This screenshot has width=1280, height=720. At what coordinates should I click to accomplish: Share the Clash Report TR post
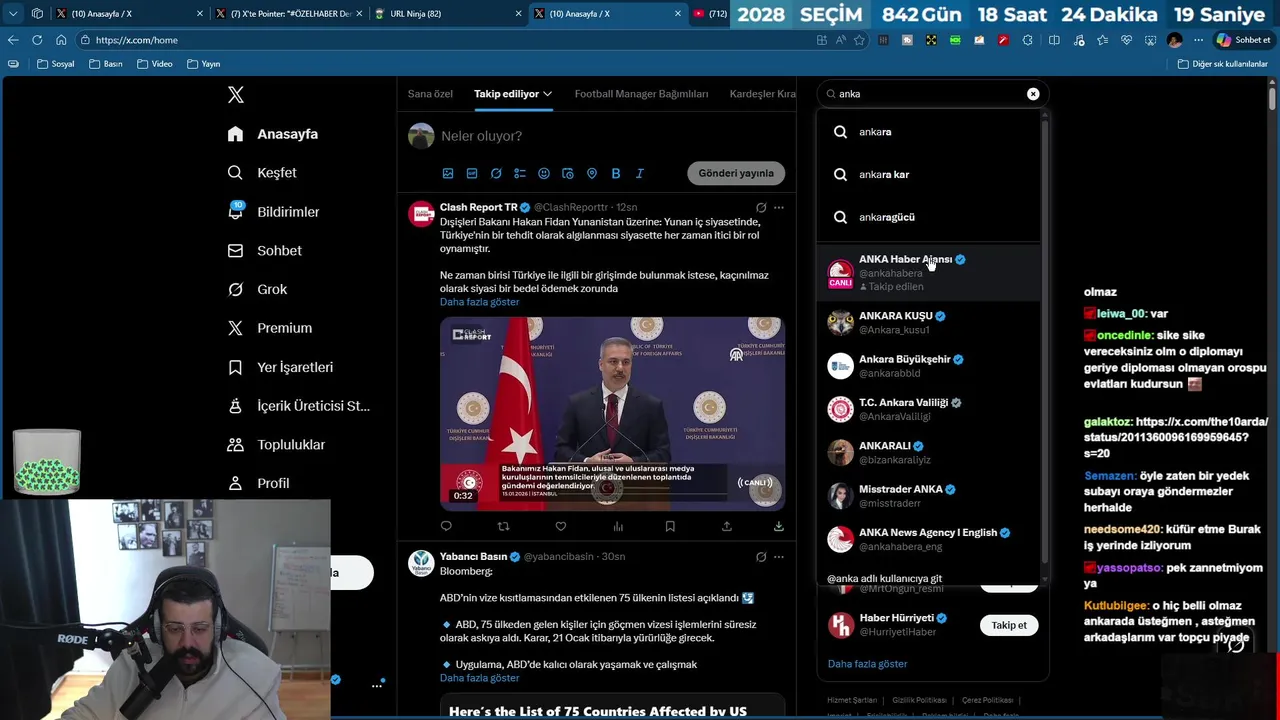point(727,526)
